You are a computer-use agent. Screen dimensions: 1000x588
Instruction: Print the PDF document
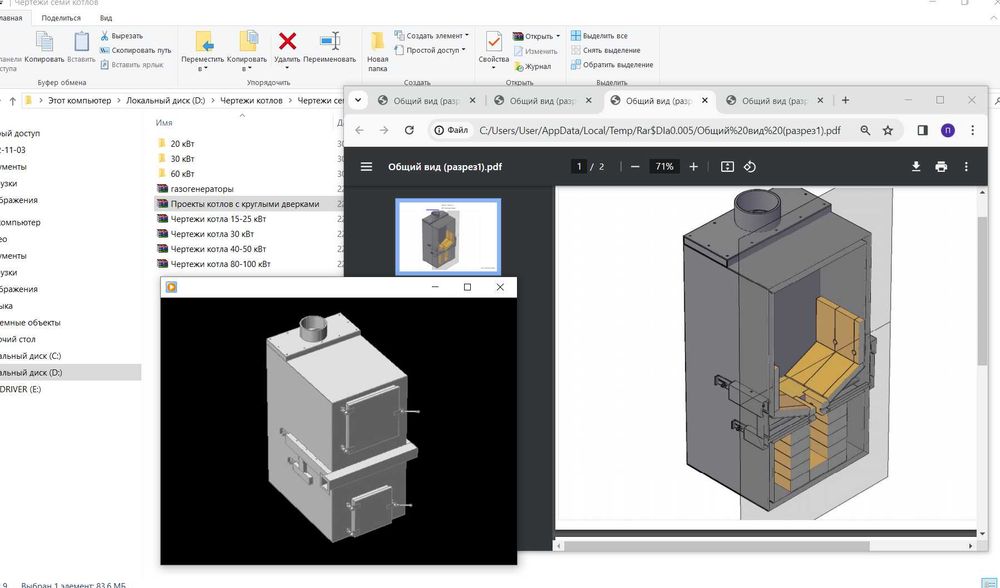point(941,167)
